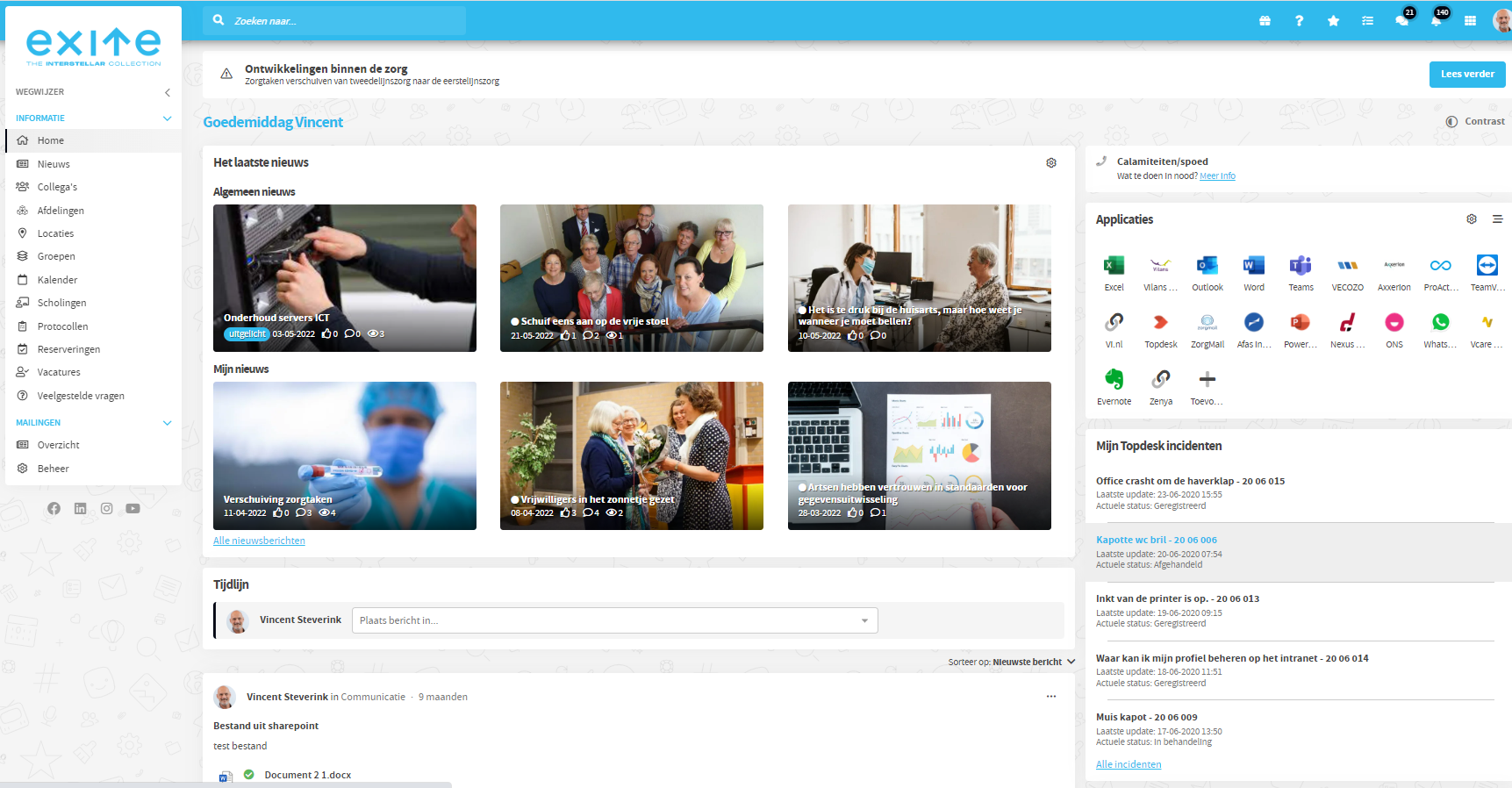Open the three-dot menu on Vincent's post
This screenshot has width=1512, height=788.
[1051, 697]
